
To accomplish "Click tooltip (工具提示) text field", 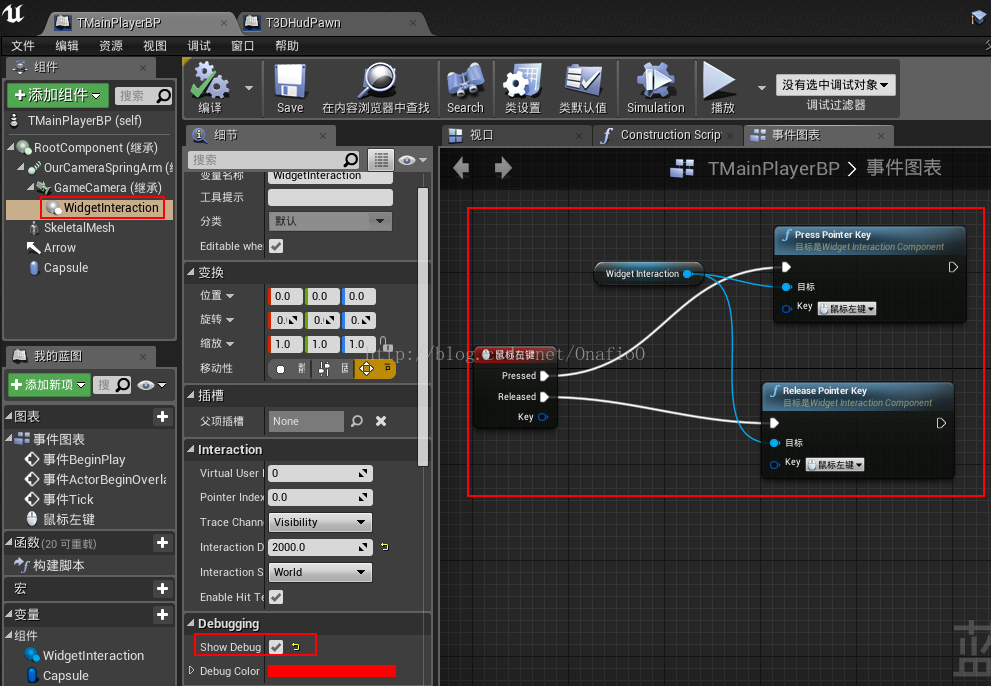I will pyautogui.click(x=331, y=197).
